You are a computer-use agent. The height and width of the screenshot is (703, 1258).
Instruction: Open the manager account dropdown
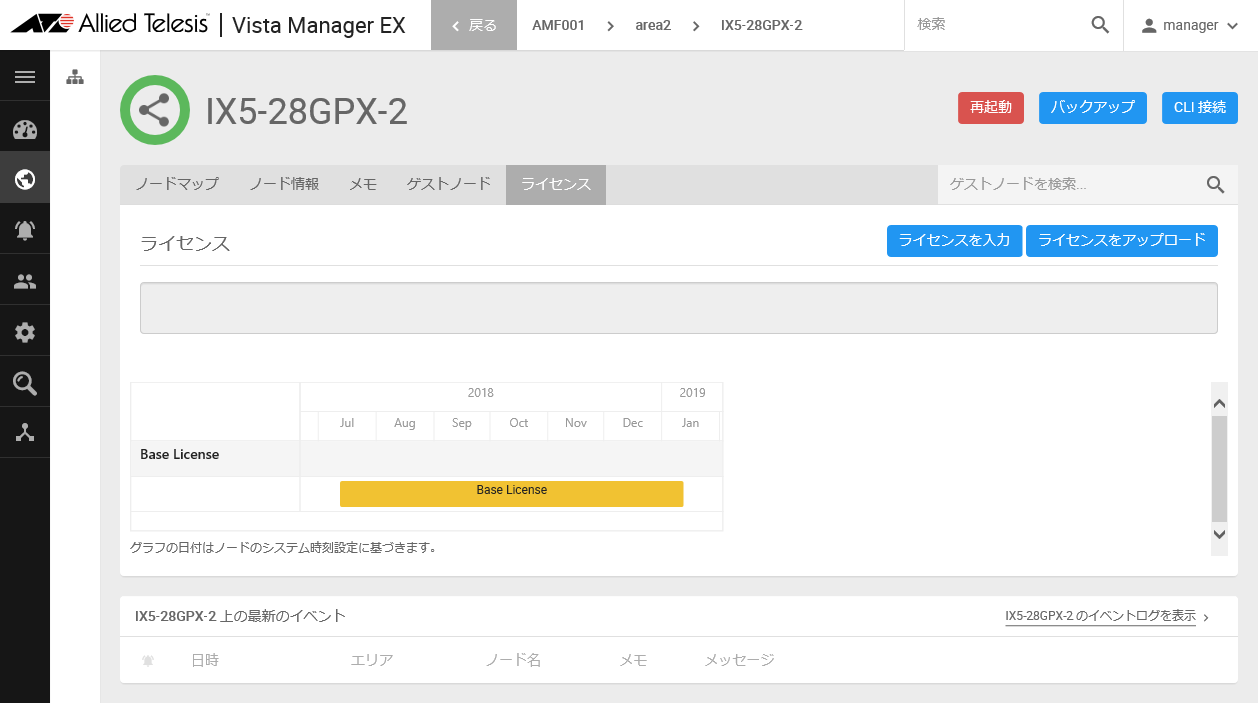click(1189, 24)
